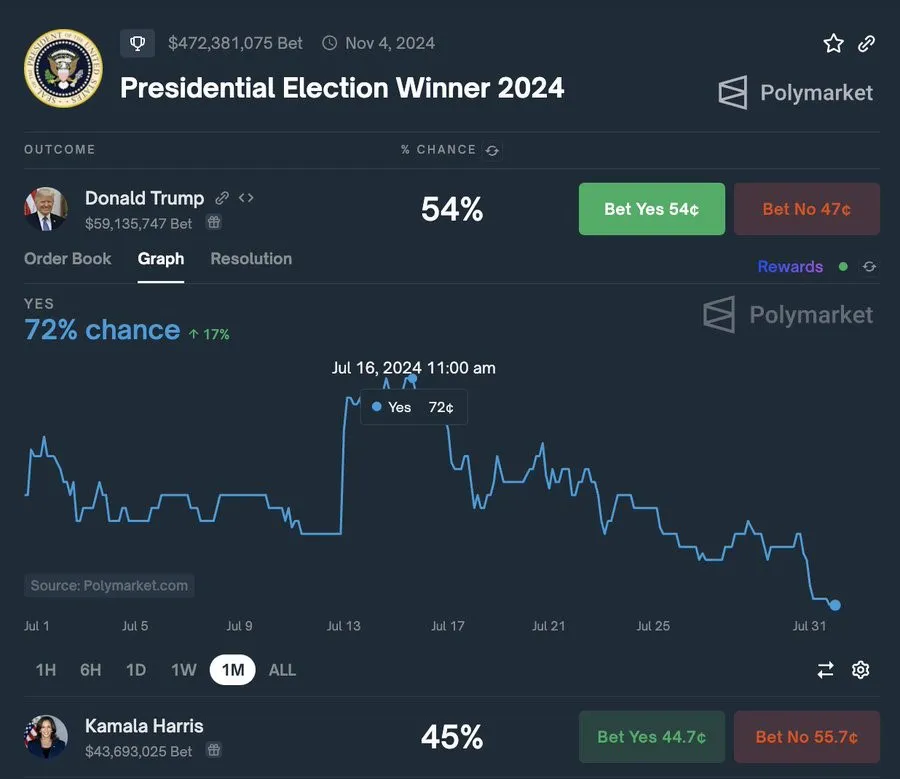Click the compare arrows icon below the chart
This screenshot has height=779, width=900.
[x=825, y=670]
